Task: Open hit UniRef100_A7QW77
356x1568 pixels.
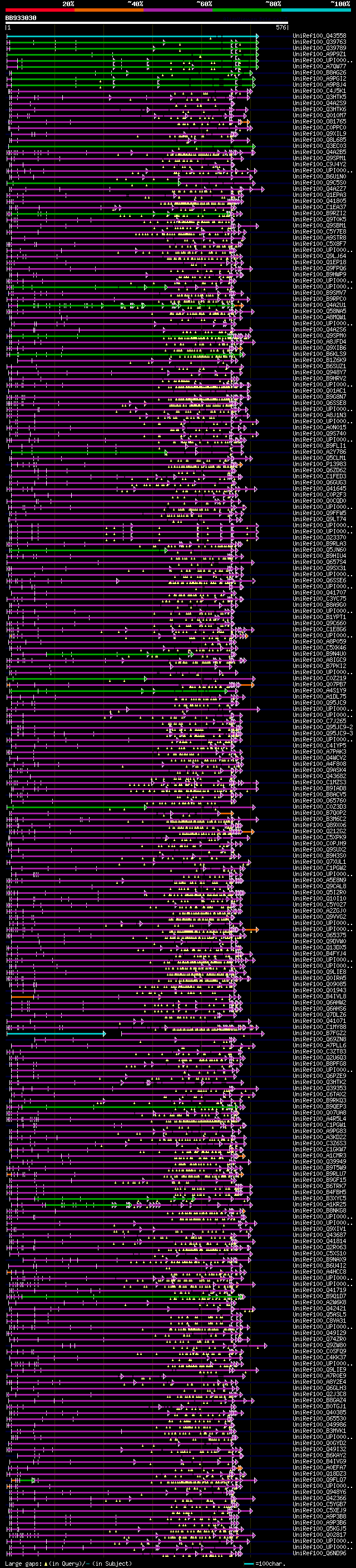Action: pyautogui.click(x=319, y=66)
